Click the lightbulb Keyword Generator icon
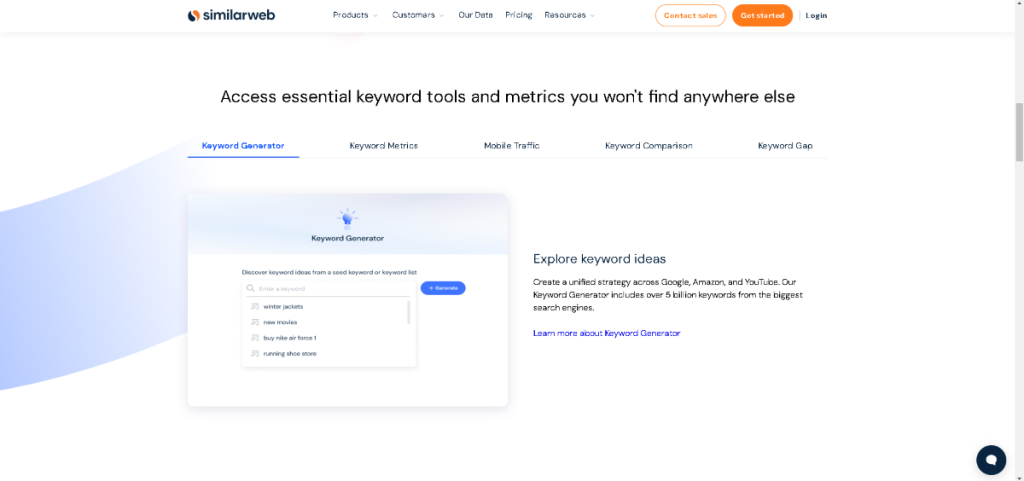This screenshot has height=481, width=1024. [347, 218]
